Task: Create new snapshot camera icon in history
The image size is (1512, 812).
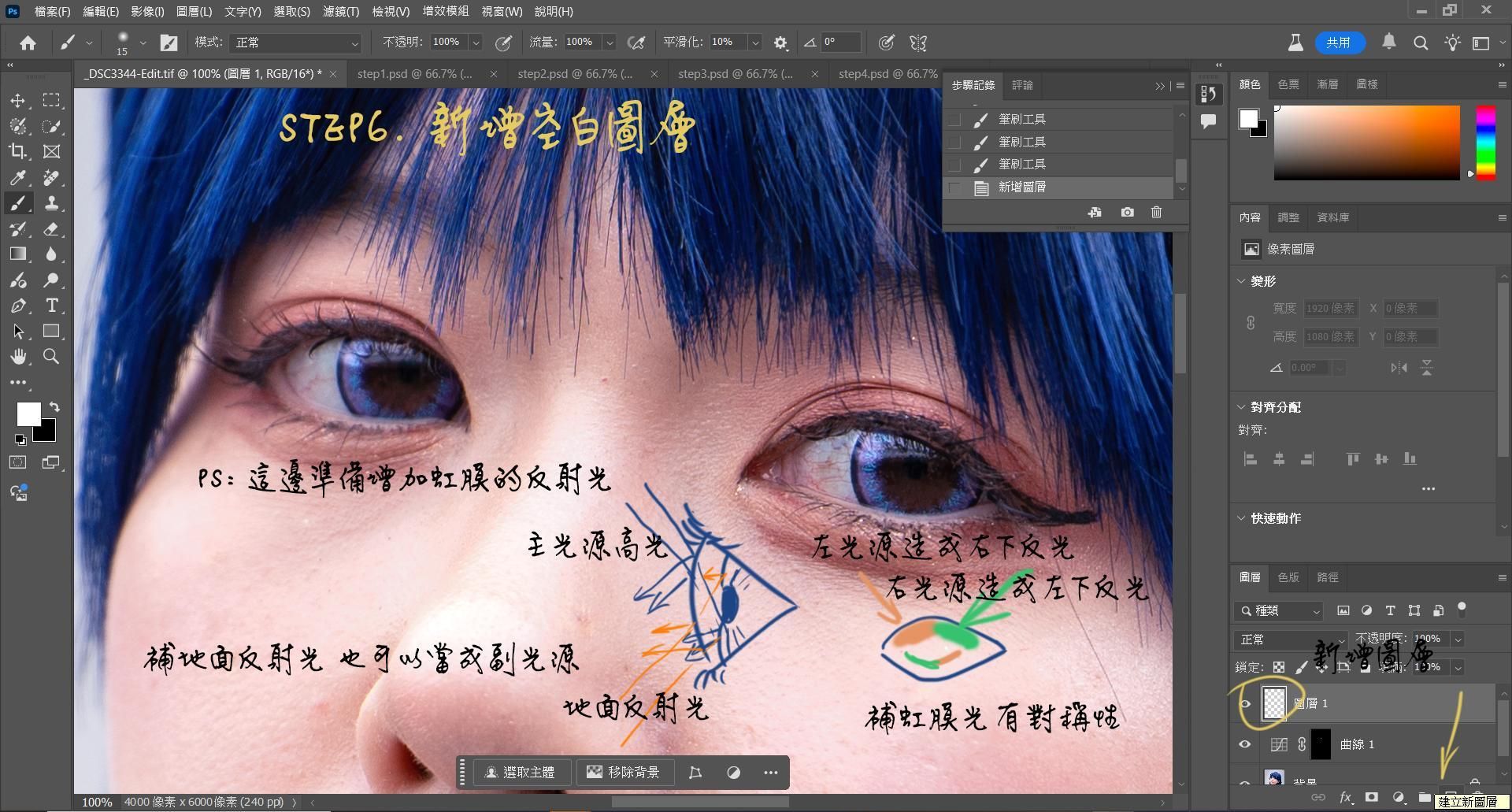Action: (x=1127, y=212)
